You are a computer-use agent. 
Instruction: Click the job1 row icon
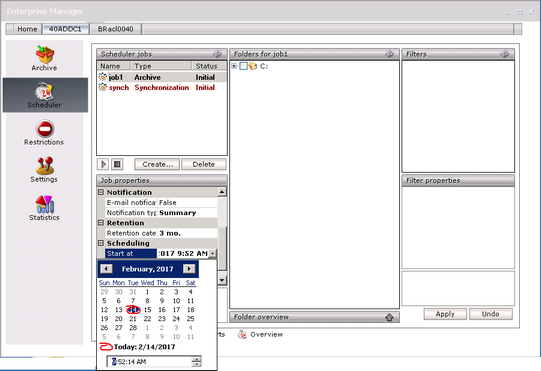click(102, 77)
